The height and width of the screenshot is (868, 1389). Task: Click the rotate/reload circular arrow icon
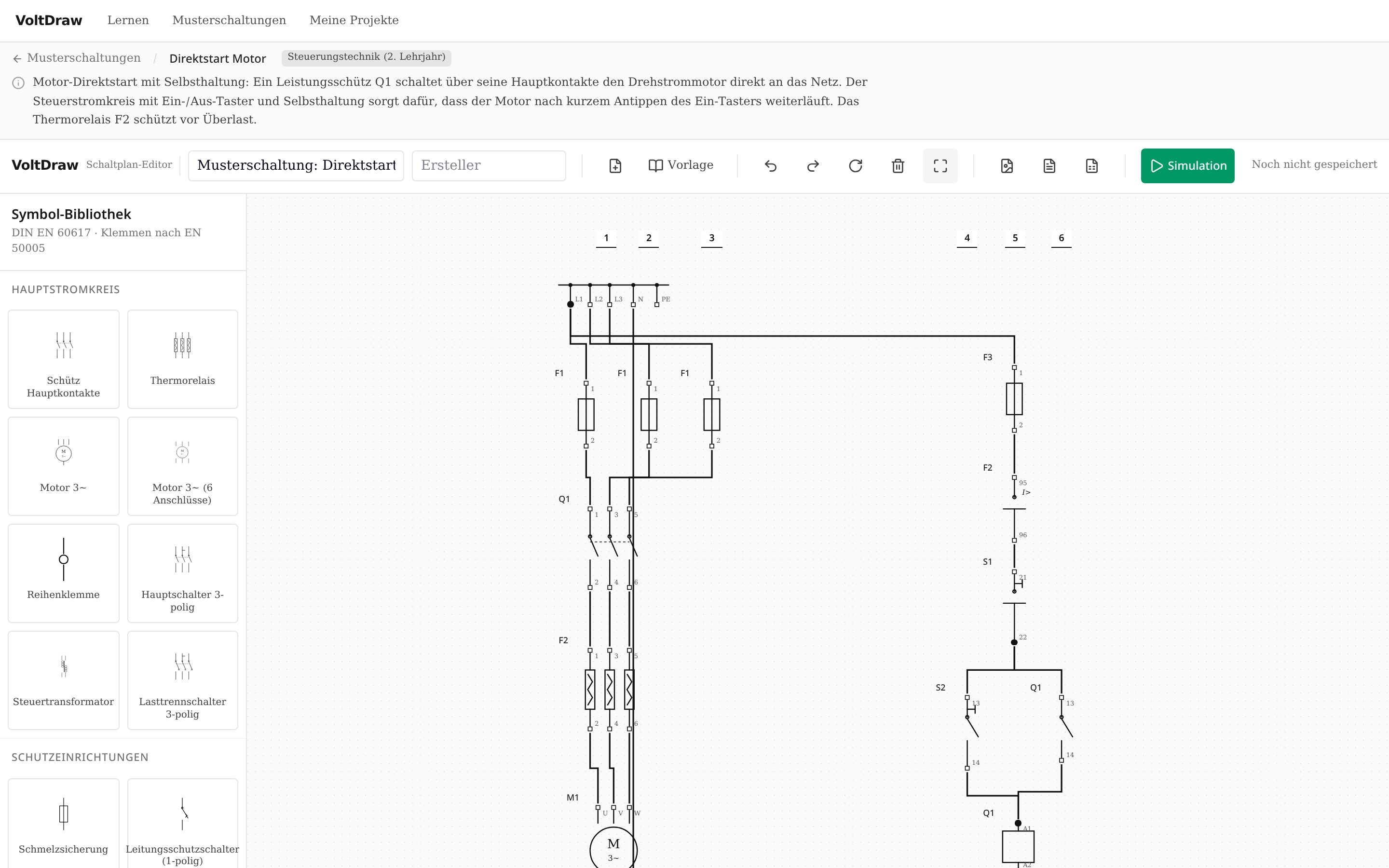tap(855, 166)
